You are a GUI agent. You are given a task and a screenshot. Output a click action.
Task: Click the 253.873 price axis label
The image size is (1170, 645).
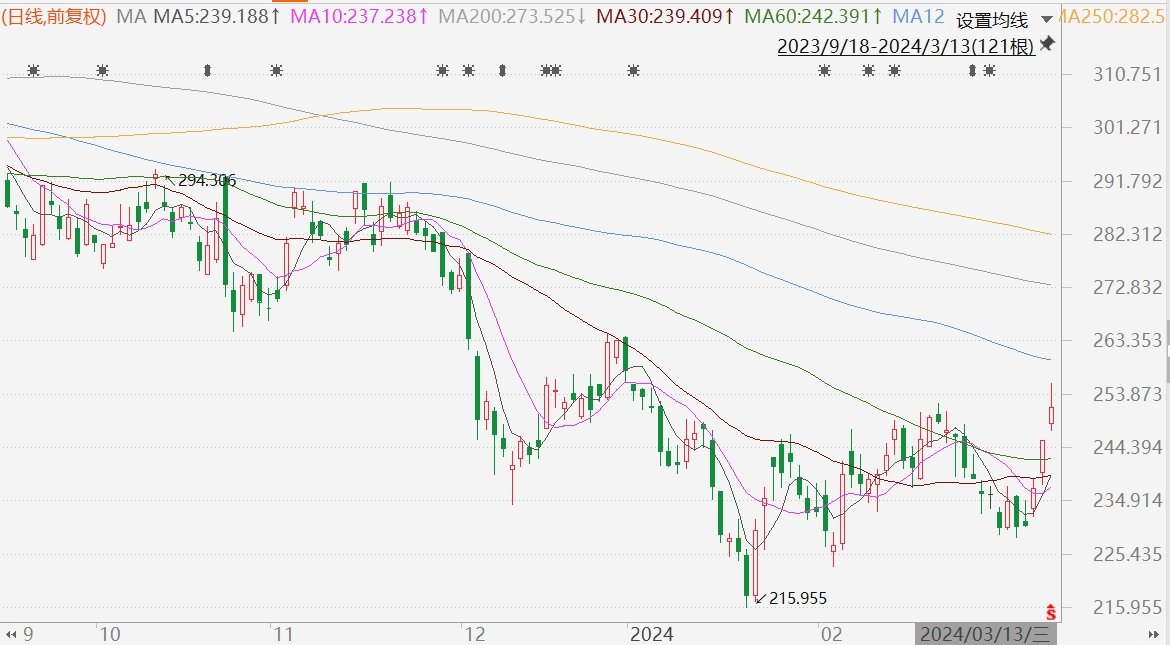pyautogui.click(x=1127, y=393)
